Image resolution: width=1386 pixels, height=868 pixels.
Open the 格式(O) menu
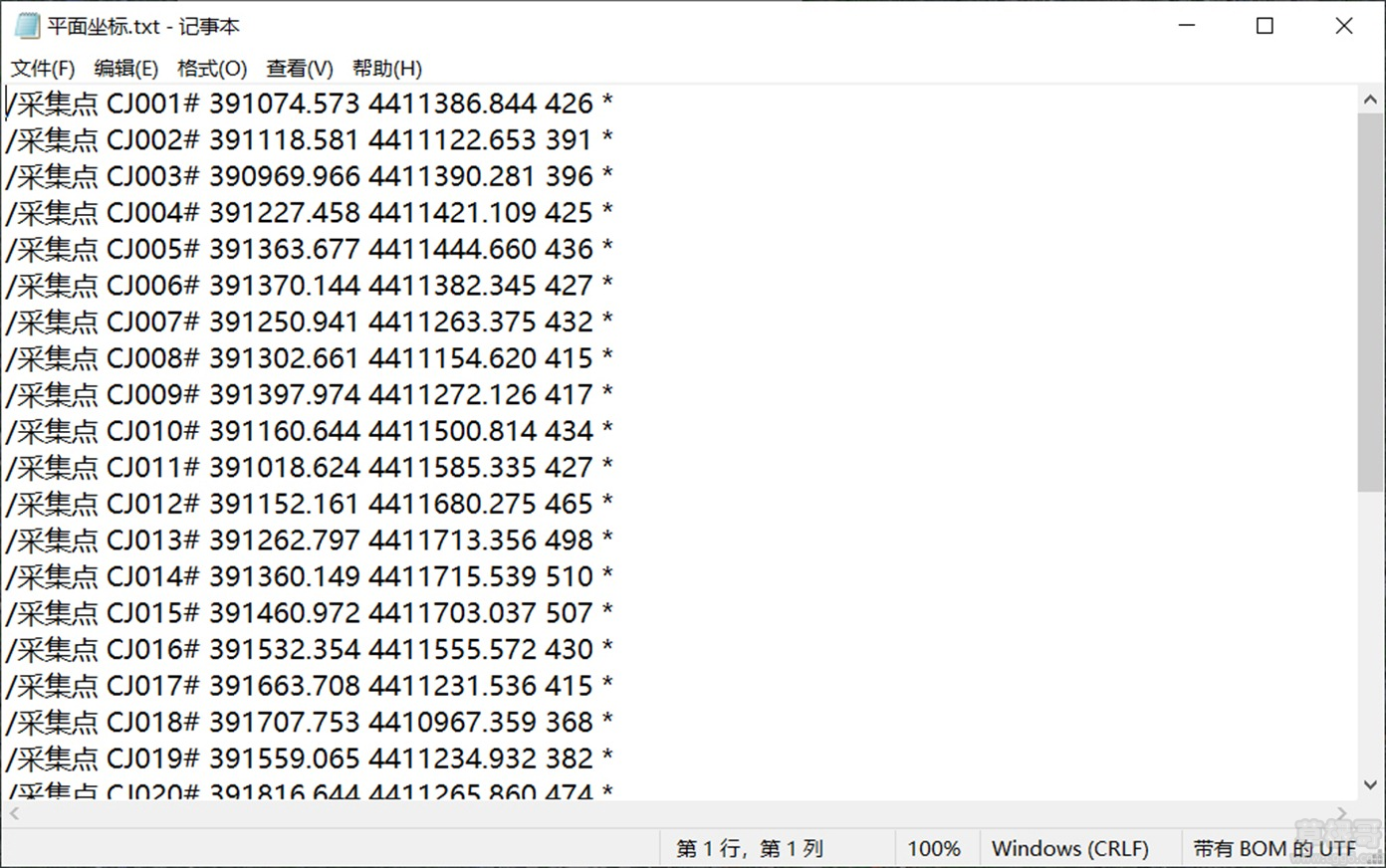pyautogui.click(x=211, y=69)
